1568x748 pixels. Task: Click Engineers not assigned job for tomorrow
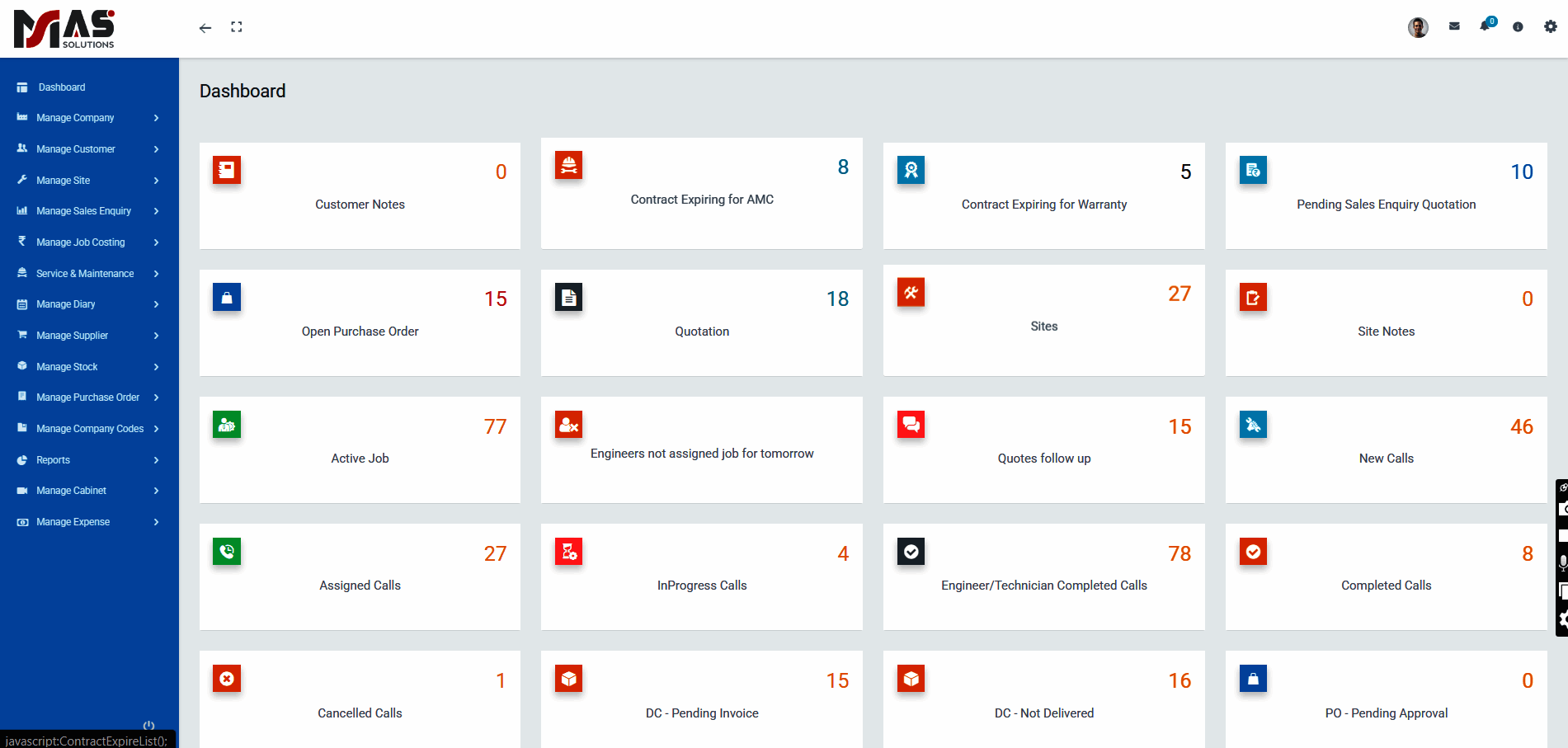[x=702, y=454]
